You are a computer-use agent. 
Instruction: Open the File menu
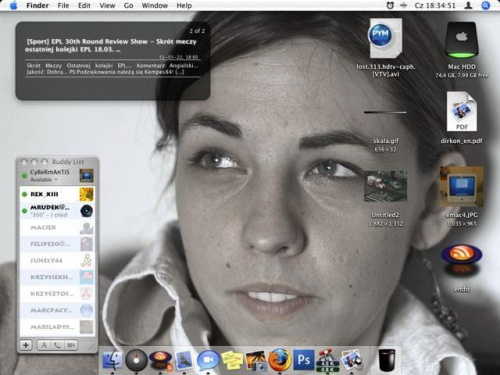pos(63,5)
